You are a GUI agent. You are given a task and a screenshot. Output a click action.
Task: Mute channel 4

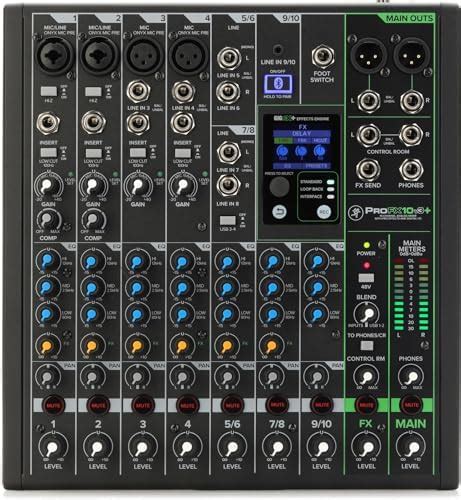click(187, 405)
